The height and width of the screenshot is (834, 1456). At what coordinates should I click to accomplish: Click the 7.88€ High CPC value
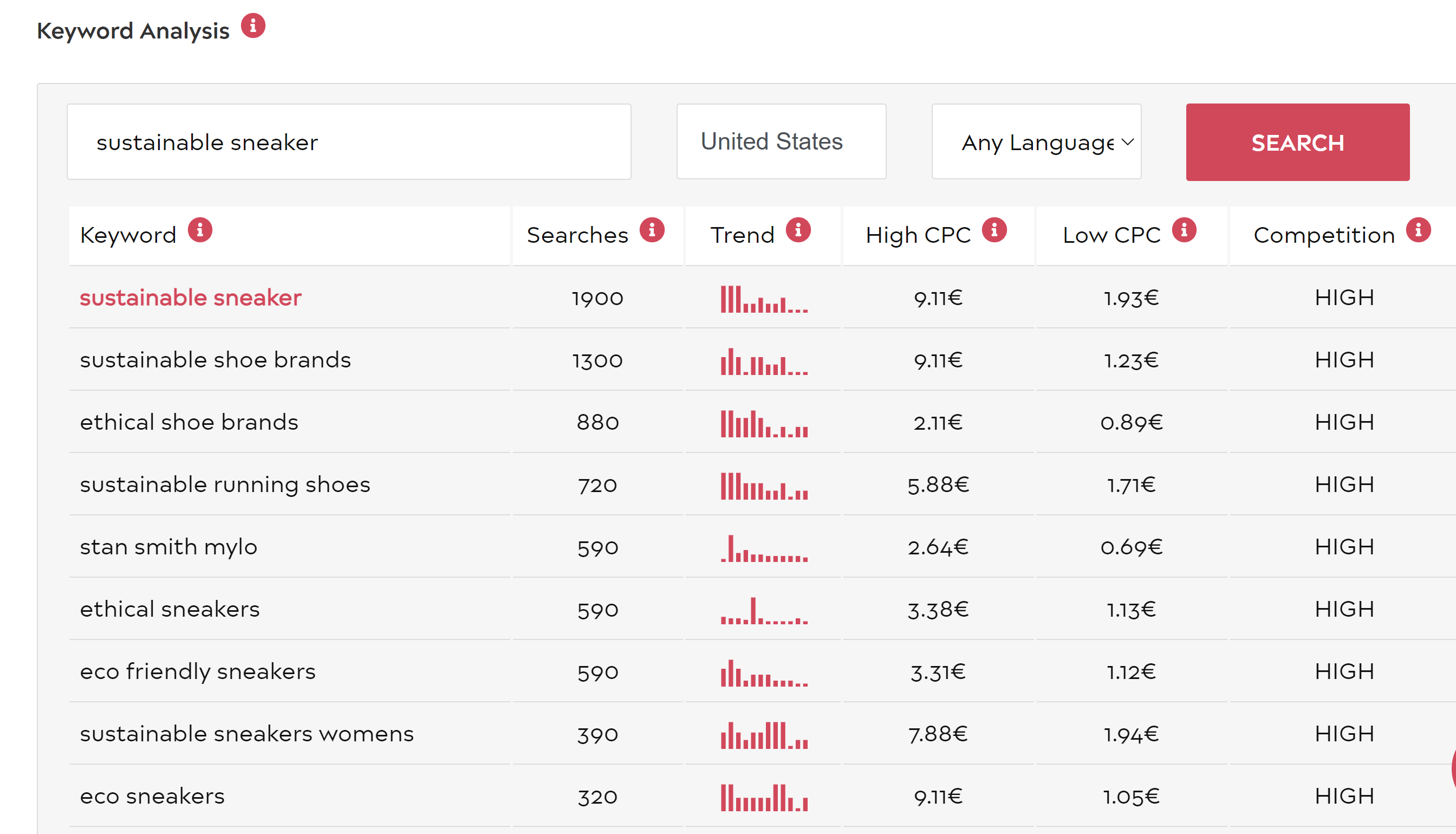tap(938, 734)
